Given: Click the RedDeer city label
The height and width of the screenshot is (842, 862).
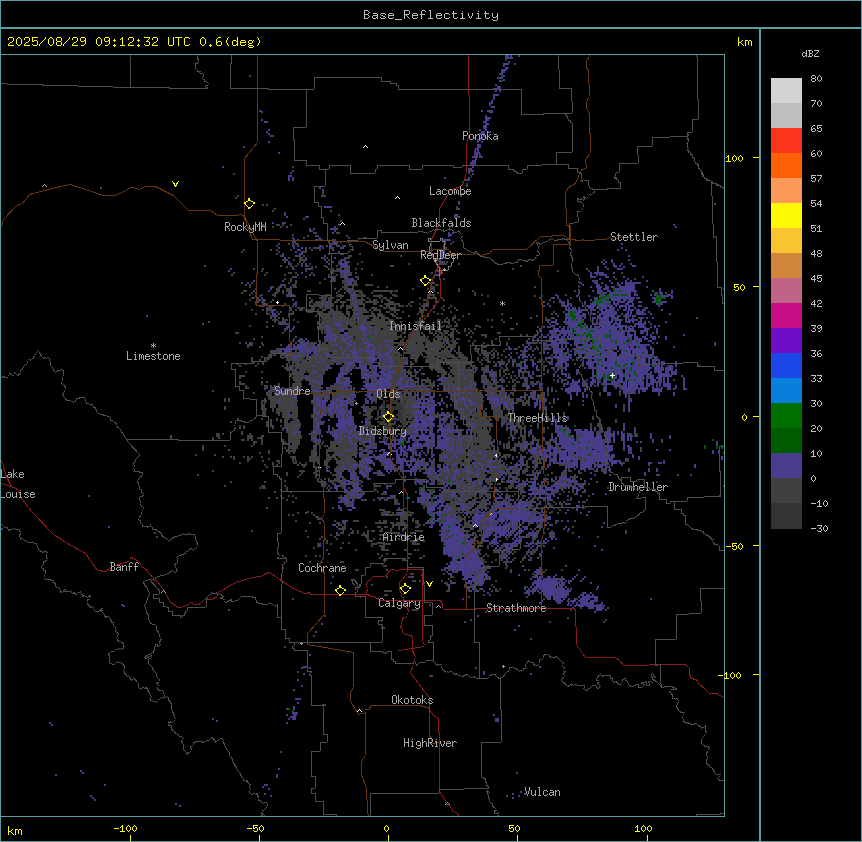Looking at the screenshot, I should [440, 255].
